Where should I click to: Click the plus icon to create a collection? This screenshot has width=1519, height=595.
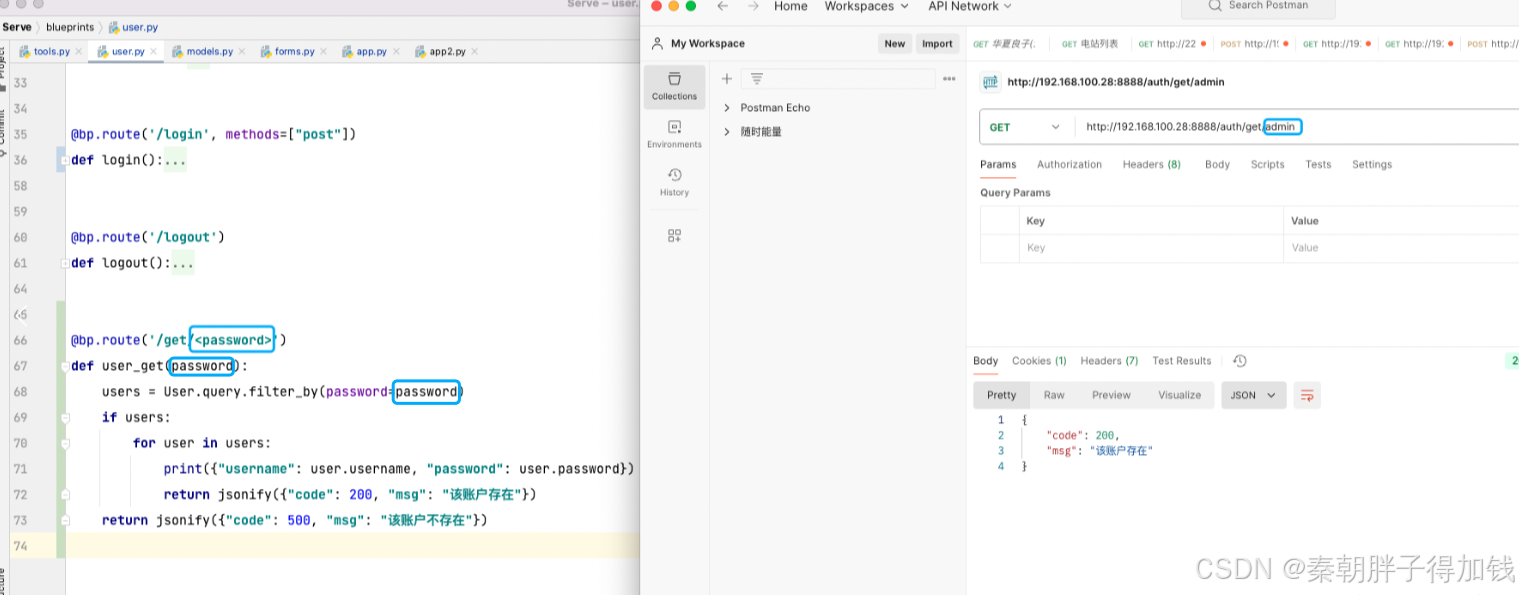[727, 79]
